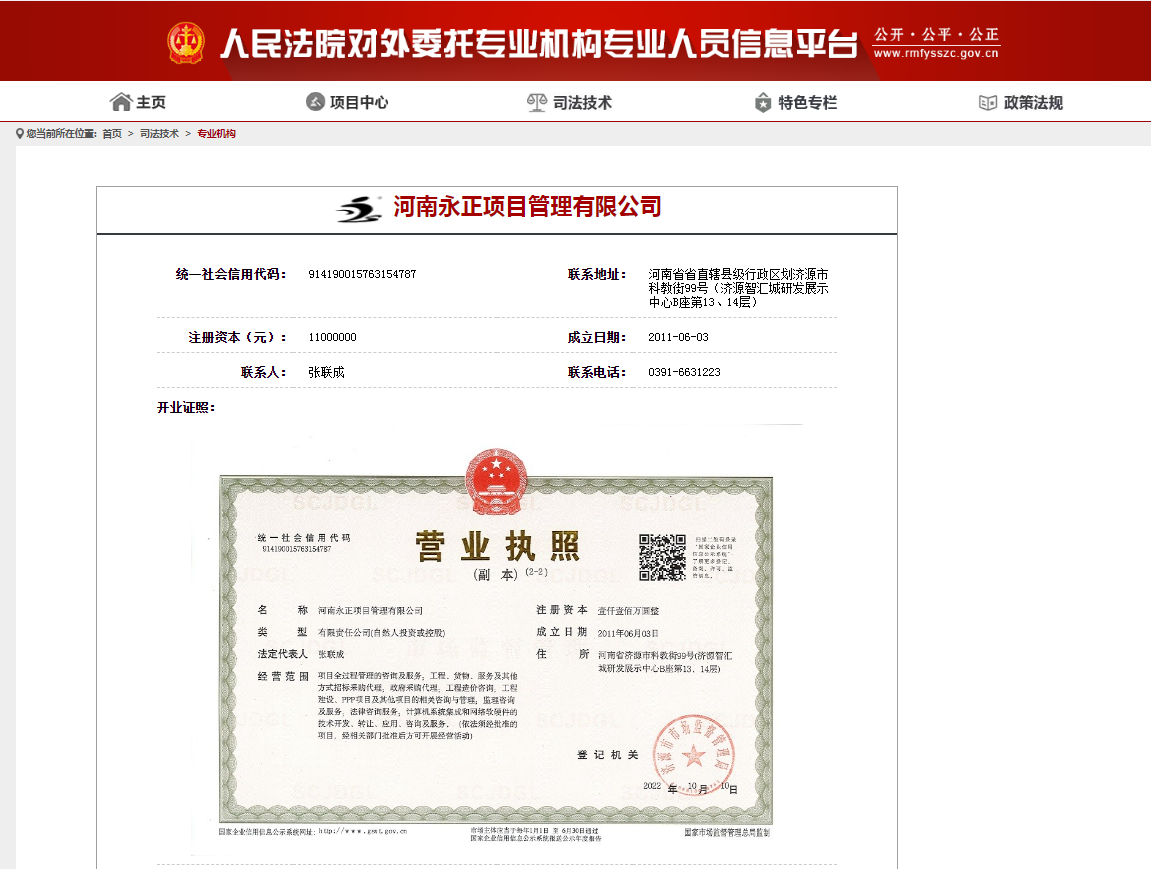Click the court emblem logo in header banner
This screenshot has height=869, width=1151.
click(185, 42)
